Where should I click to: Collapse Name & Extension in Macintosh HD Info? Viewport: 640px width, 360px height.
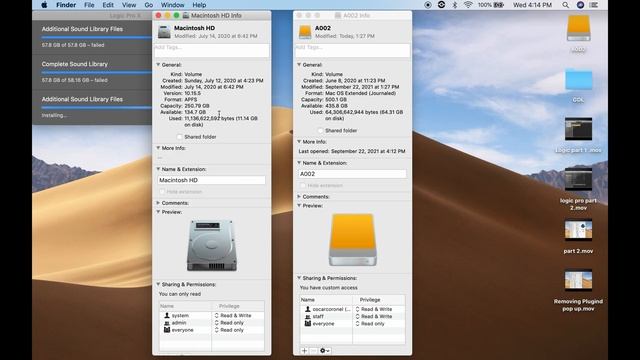point(158,169)
